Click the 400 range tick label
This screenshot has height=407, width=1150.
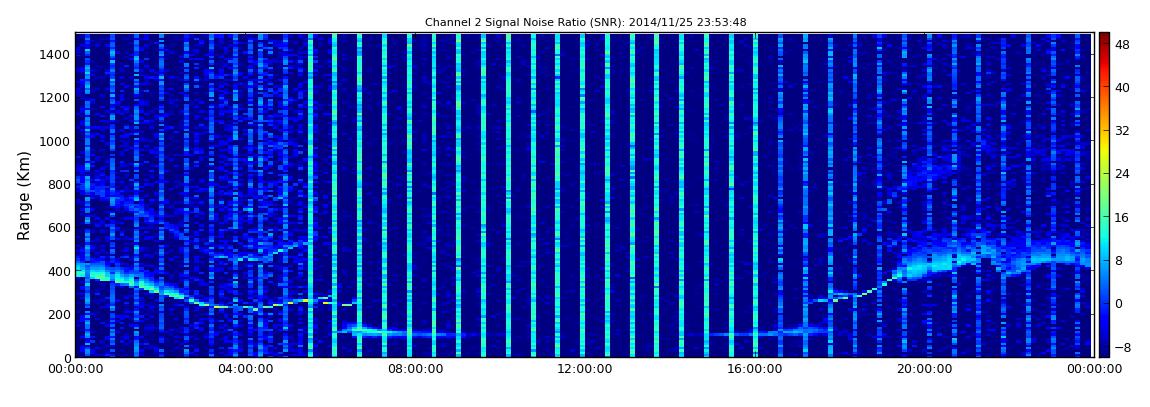point(59,271)
